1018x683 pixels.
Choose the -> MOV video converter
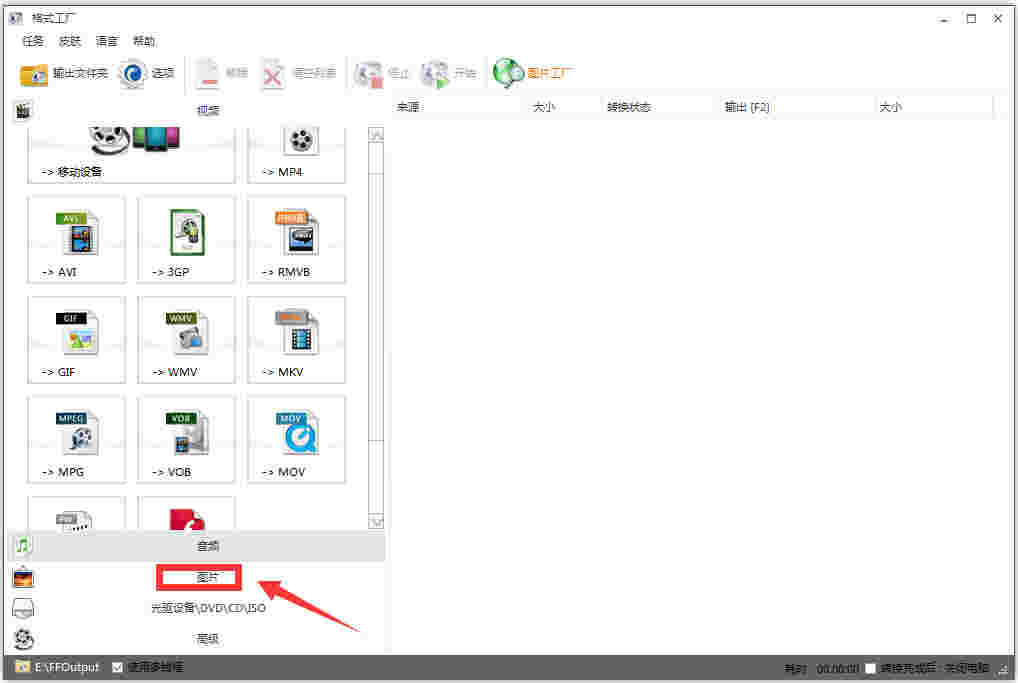(x=297, y=440)
